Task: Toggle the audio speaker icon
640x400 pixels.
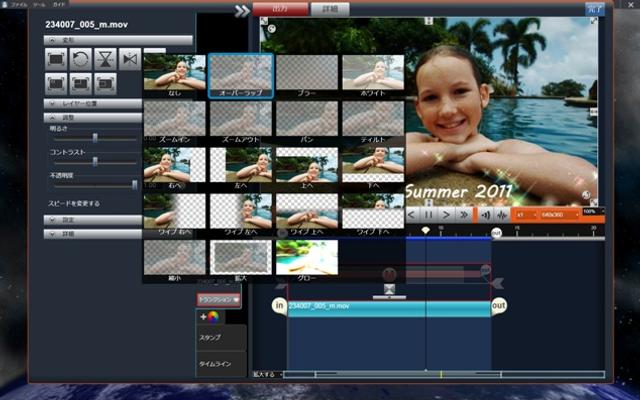Action: click(x=485, y=215)
